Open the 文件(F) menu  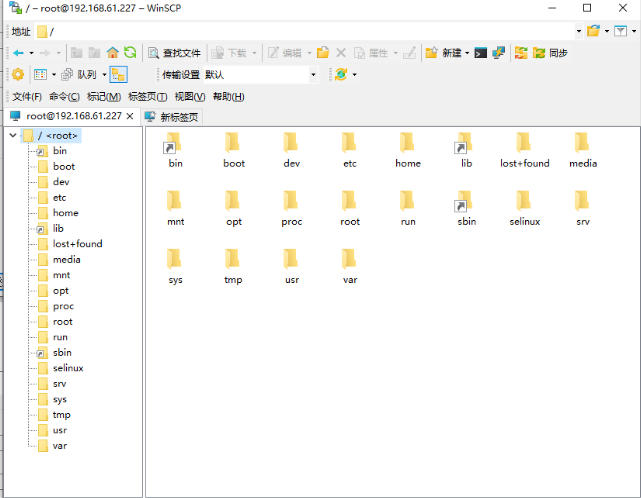point(27,96)
